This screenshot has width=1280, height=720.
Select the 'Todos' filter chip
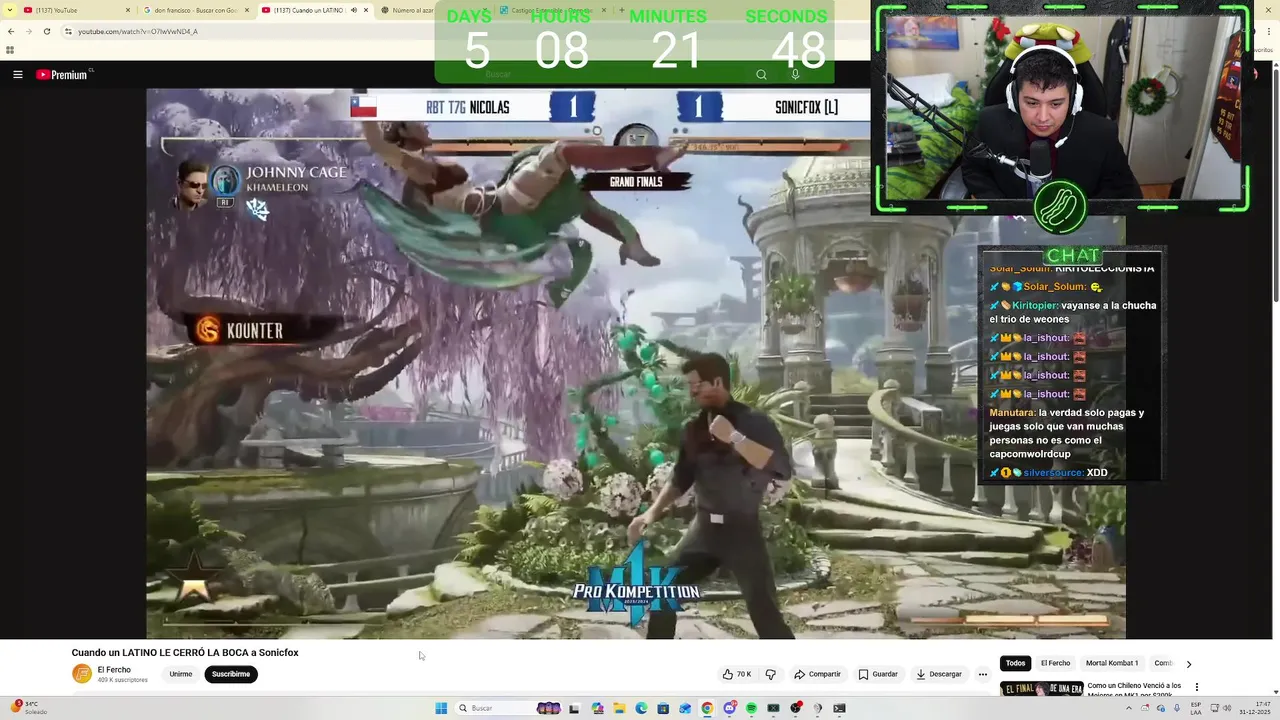click(1015, 663)
